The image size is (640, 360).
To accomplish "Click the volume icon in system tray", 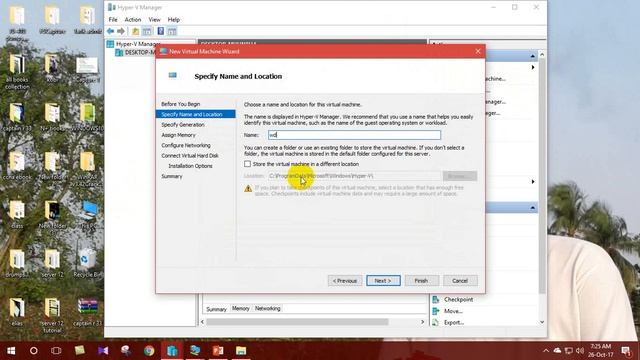I will 580,351.
